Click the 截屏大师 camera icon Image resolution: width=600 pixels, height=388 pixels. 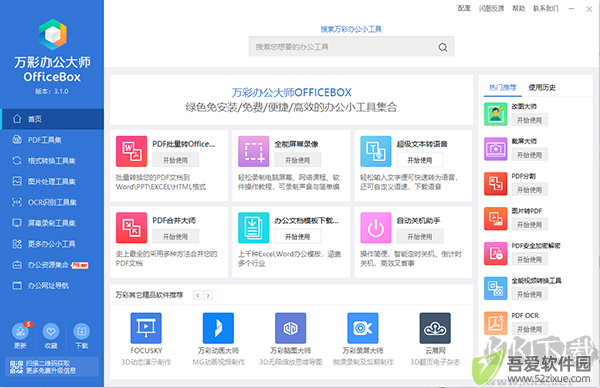[496, 149]
